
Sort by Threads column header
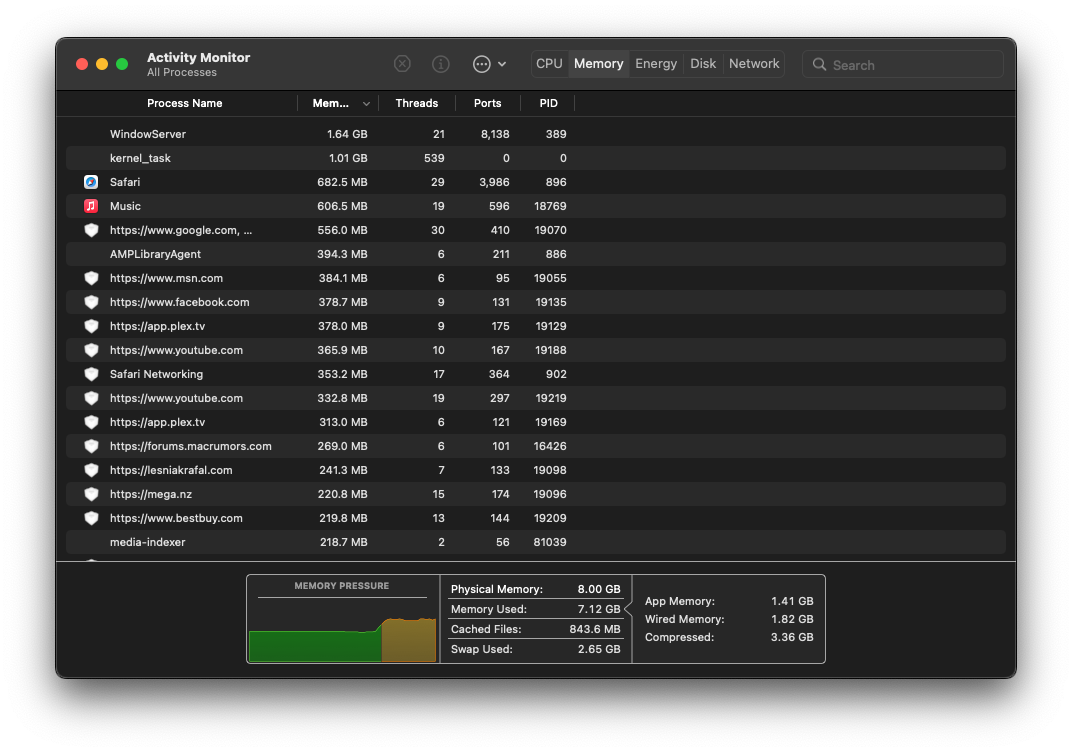416,103
